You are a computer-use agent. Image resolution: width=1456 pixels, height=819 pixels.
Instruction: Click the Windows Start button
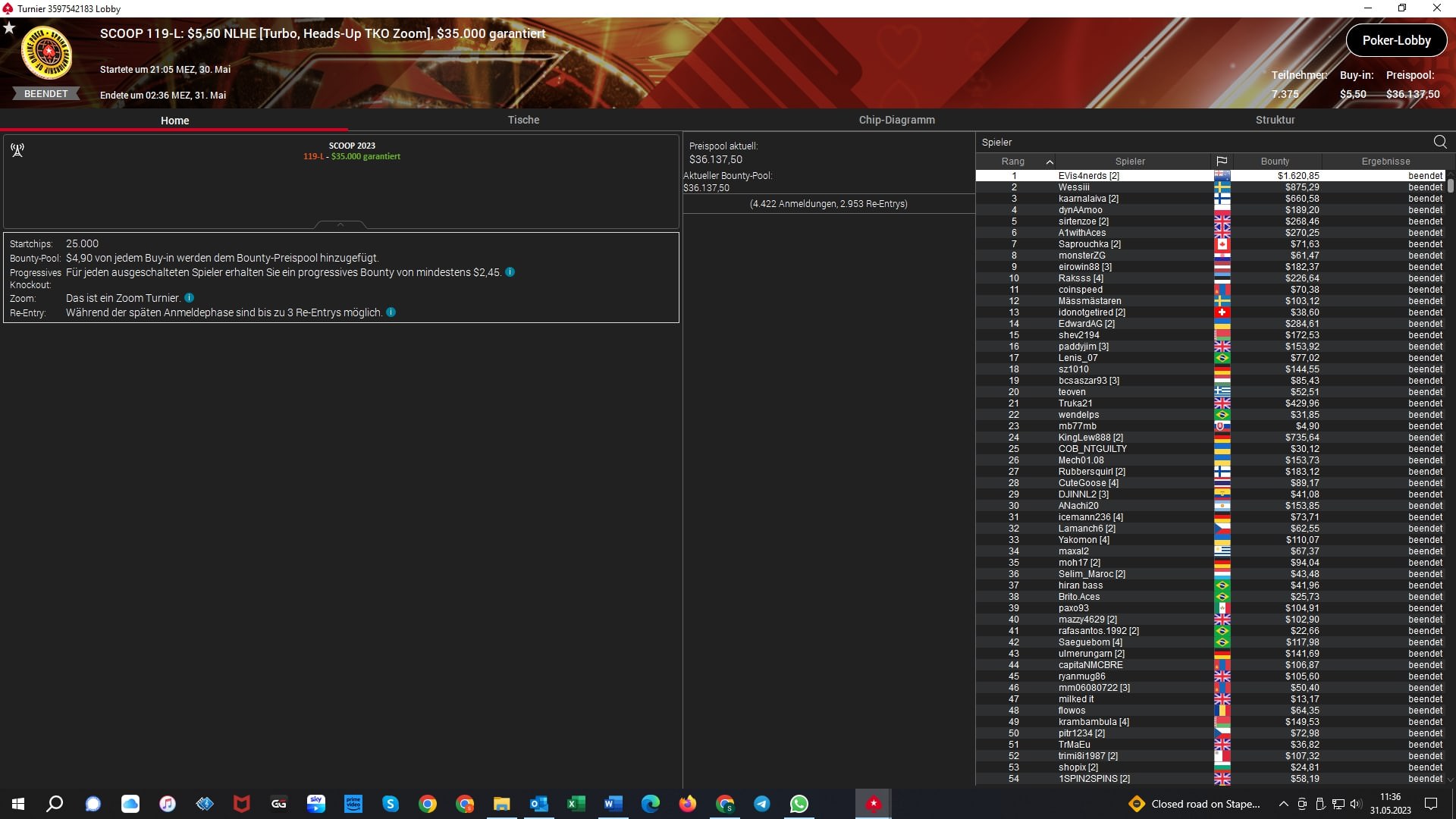pyautogui.click(x=18, y=804)
